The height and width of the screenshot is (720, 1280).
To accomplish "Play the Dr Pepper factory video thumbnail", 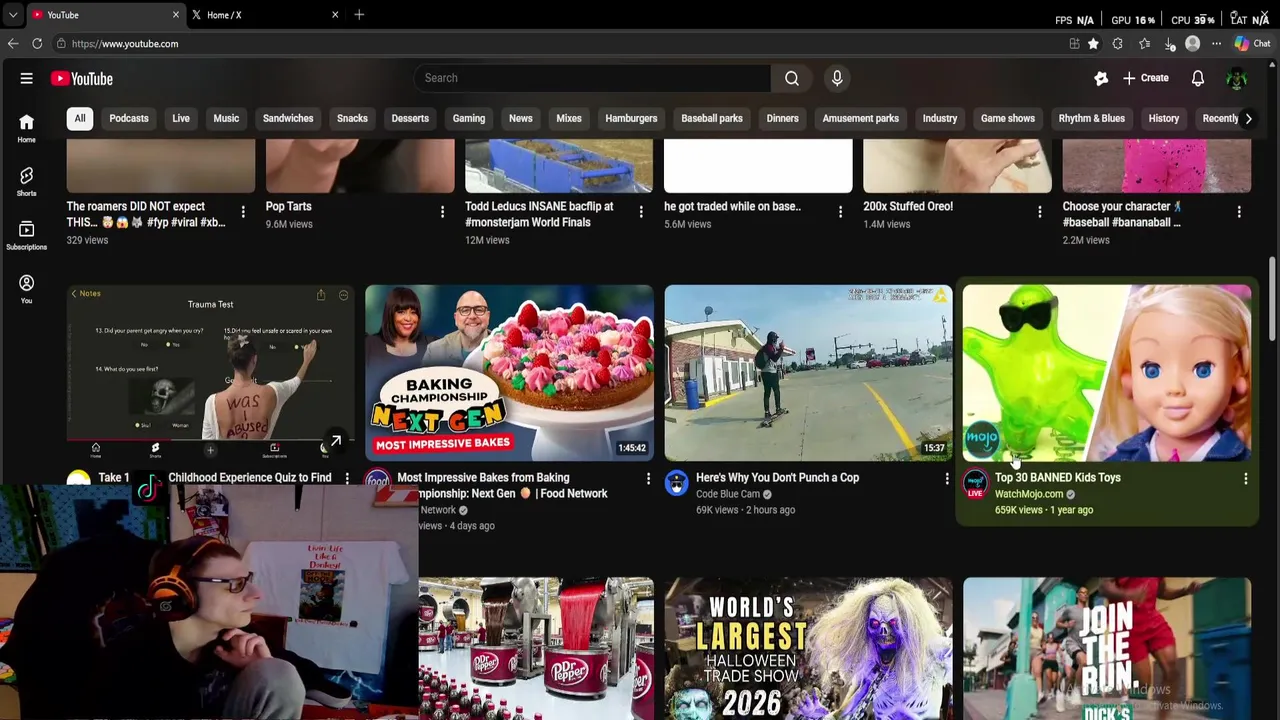I will pos(536,648).
